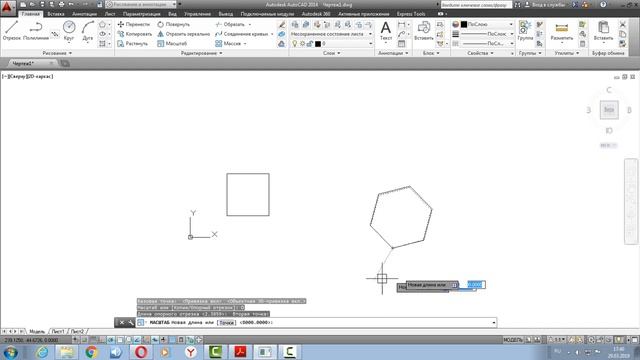The image size is (640, 360).
Task: Click the wrench icon on command line
Action: pos(131,322)
